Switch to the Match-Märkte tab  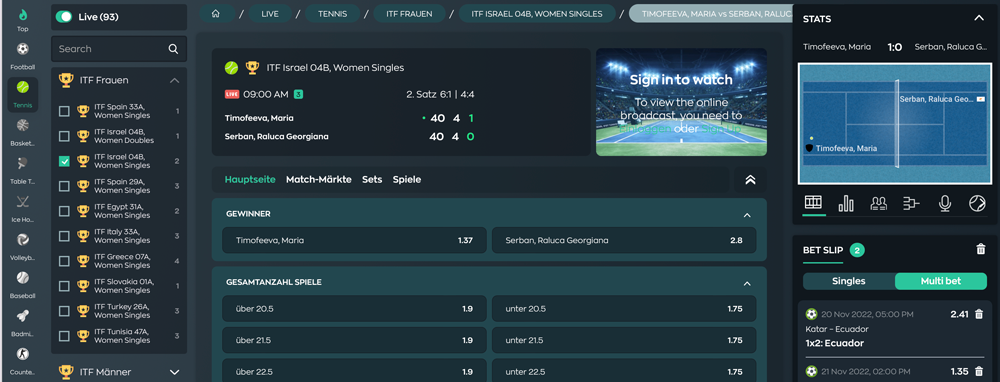319,180
